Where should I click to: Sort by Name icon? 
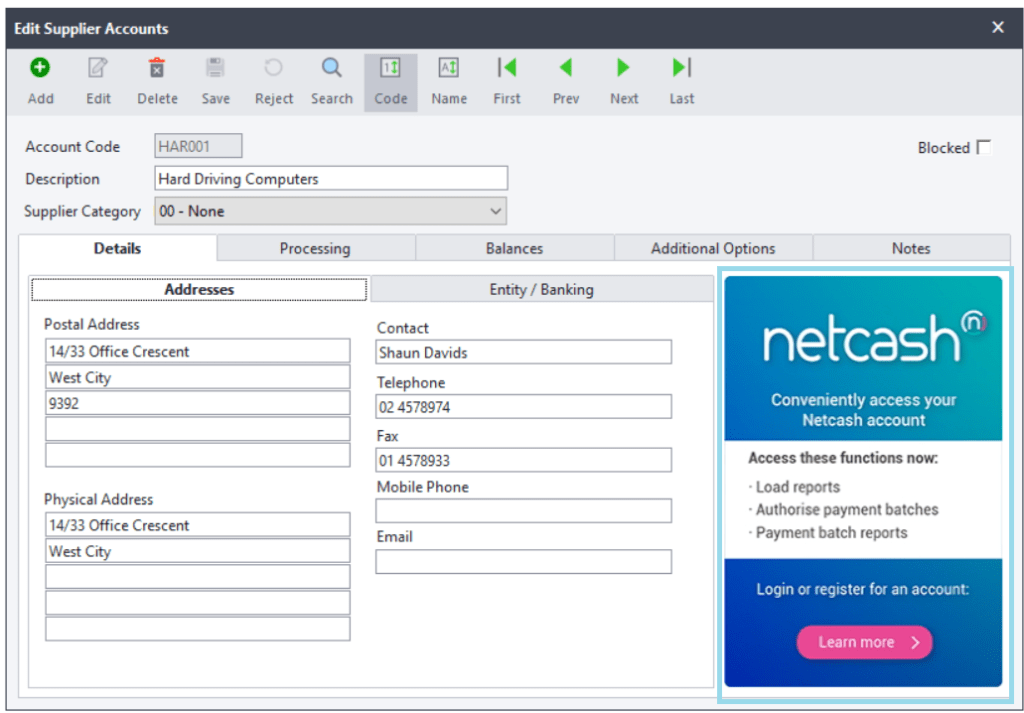(449, 67)
